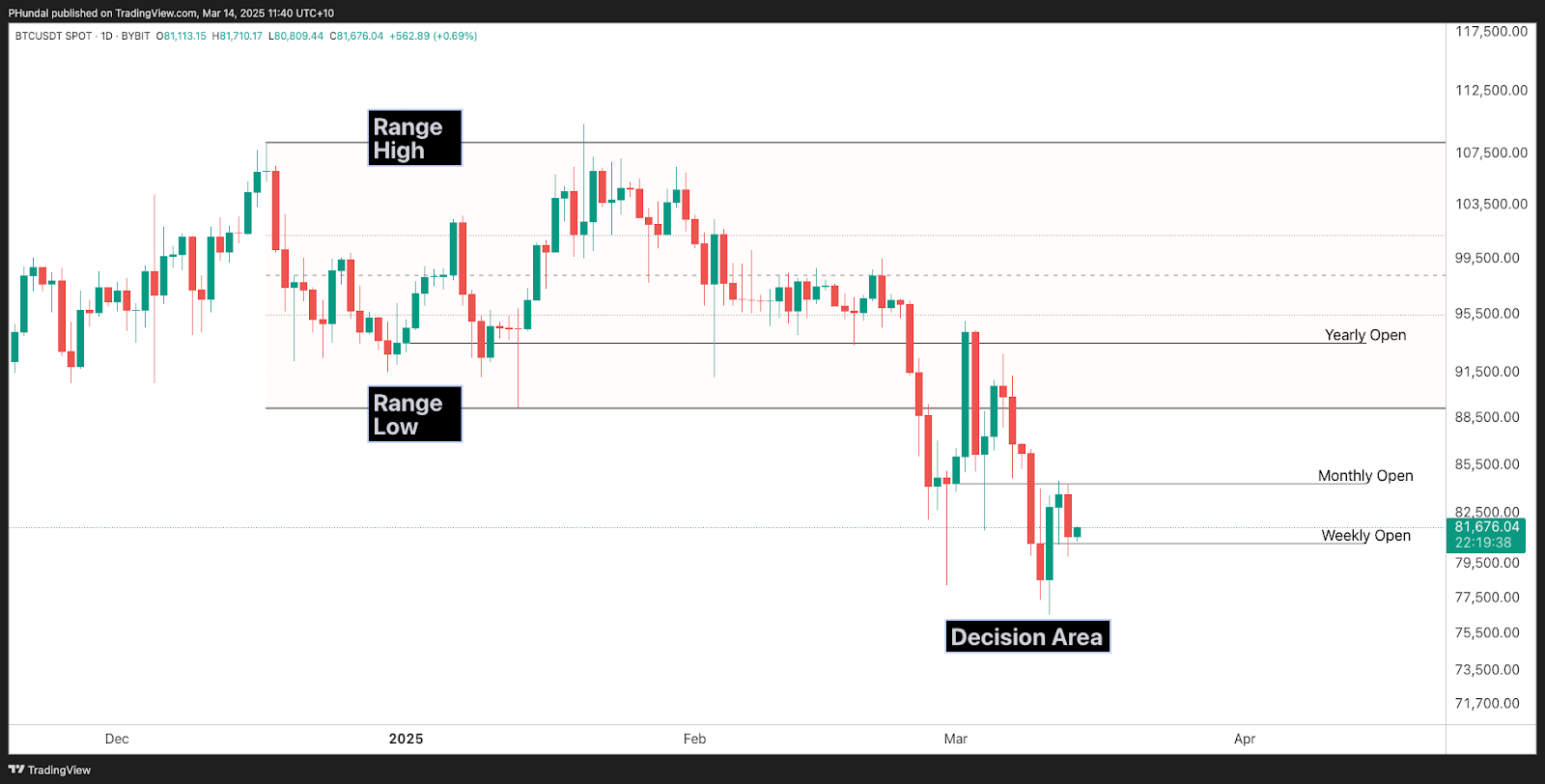This screenshot has width=1545, height=784.
Task: Click the 117,500.00 price axis label
Action: coord(1491,32)
